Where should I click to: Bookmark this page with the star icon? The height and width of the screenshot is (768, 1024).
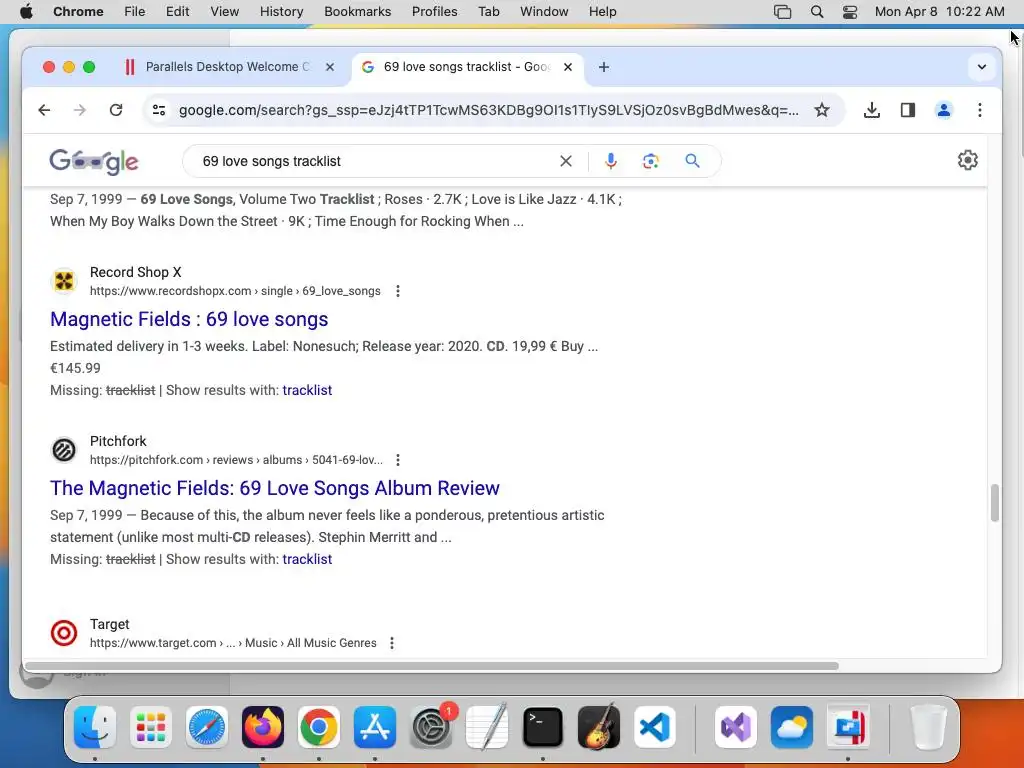822,110
